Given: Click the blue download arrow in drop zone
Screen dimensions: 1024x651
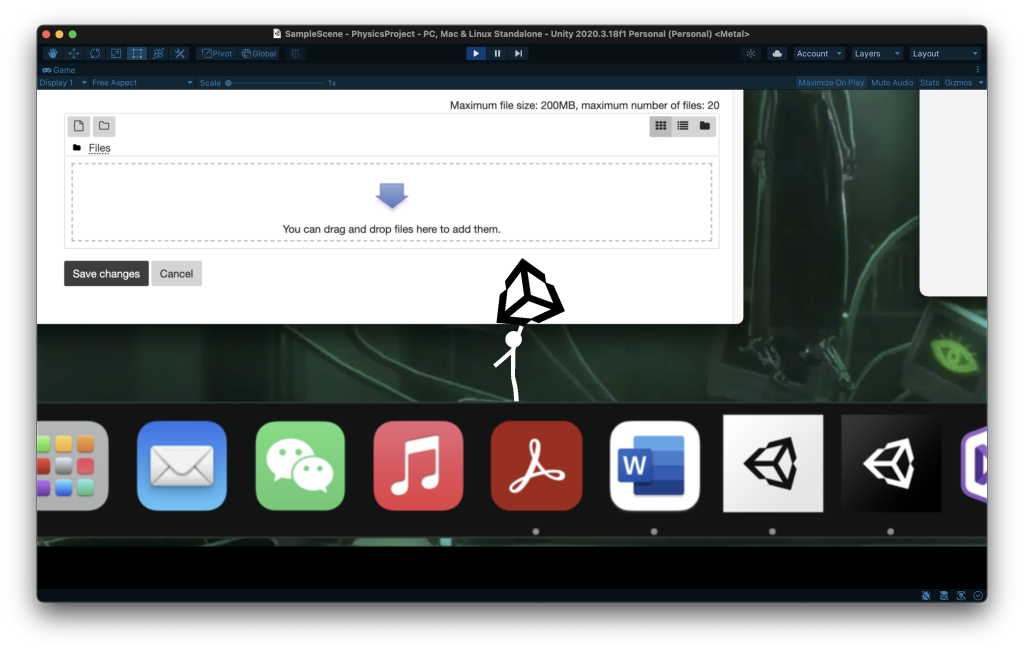Looking at the screenshot, I should [x=392, y=195].
